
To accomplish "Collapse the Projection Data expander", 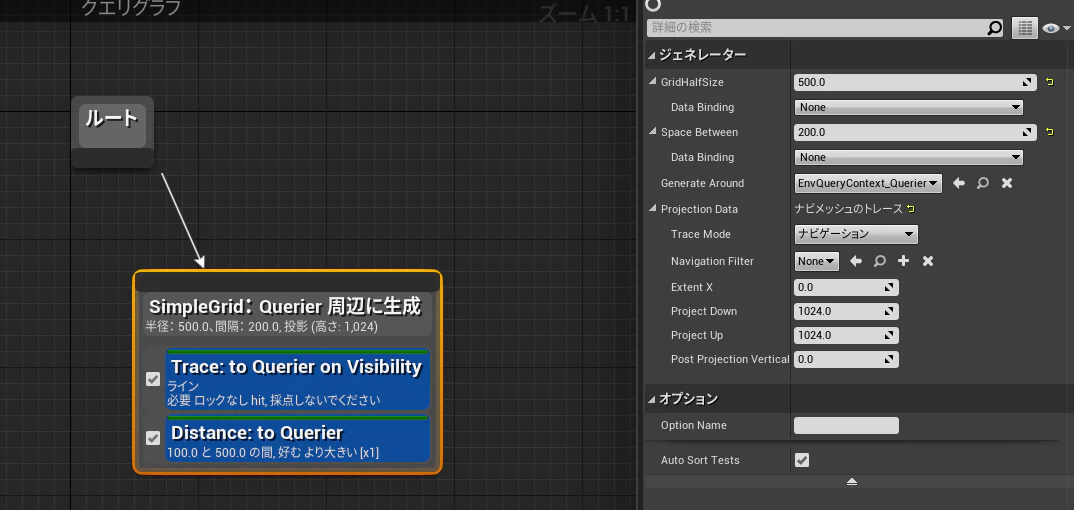I will pyautogui.click(x=653, y=209).
